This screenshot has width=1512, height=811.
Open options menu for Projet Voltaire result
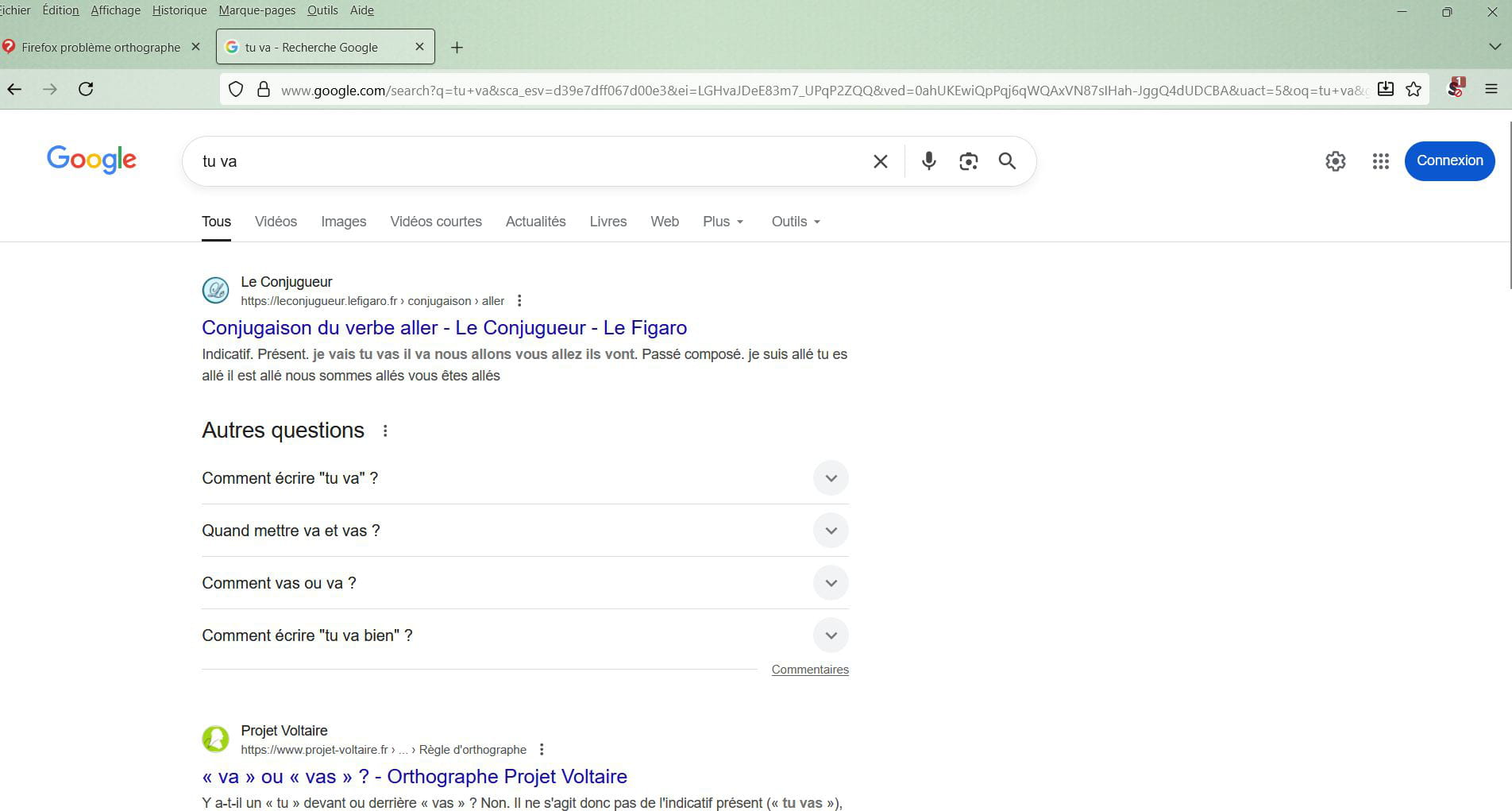point(542,750)
